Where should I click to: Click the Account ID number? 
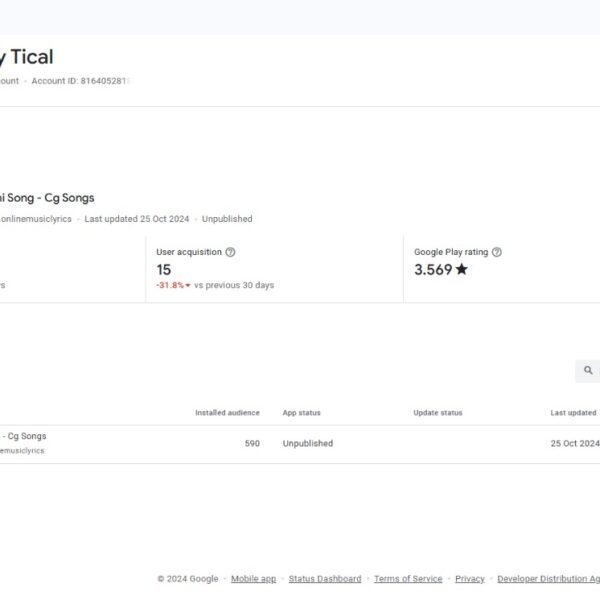[x=104, y=81]
